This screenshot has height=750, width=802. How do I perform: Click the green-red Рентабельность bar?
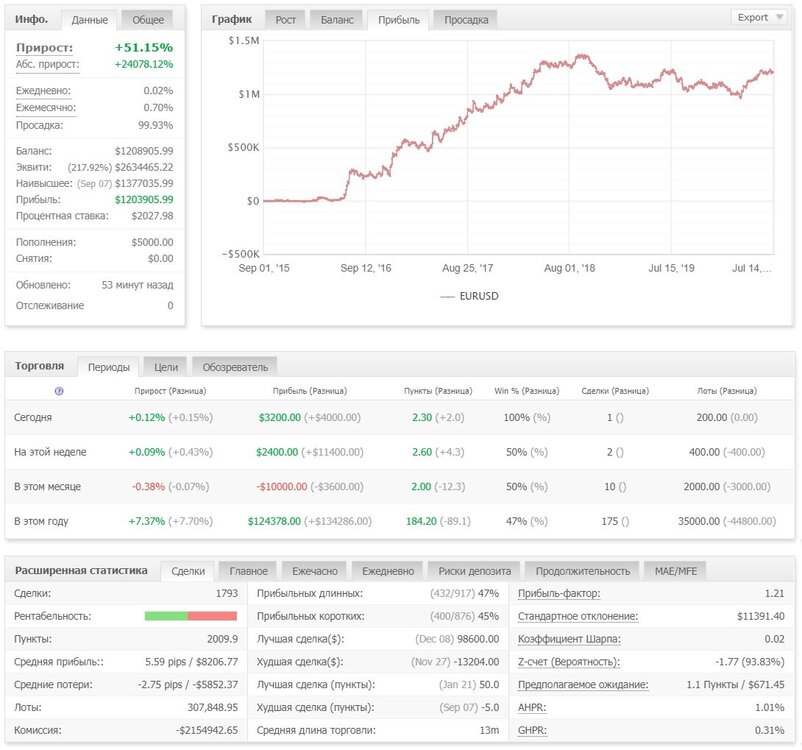(191, 616)
